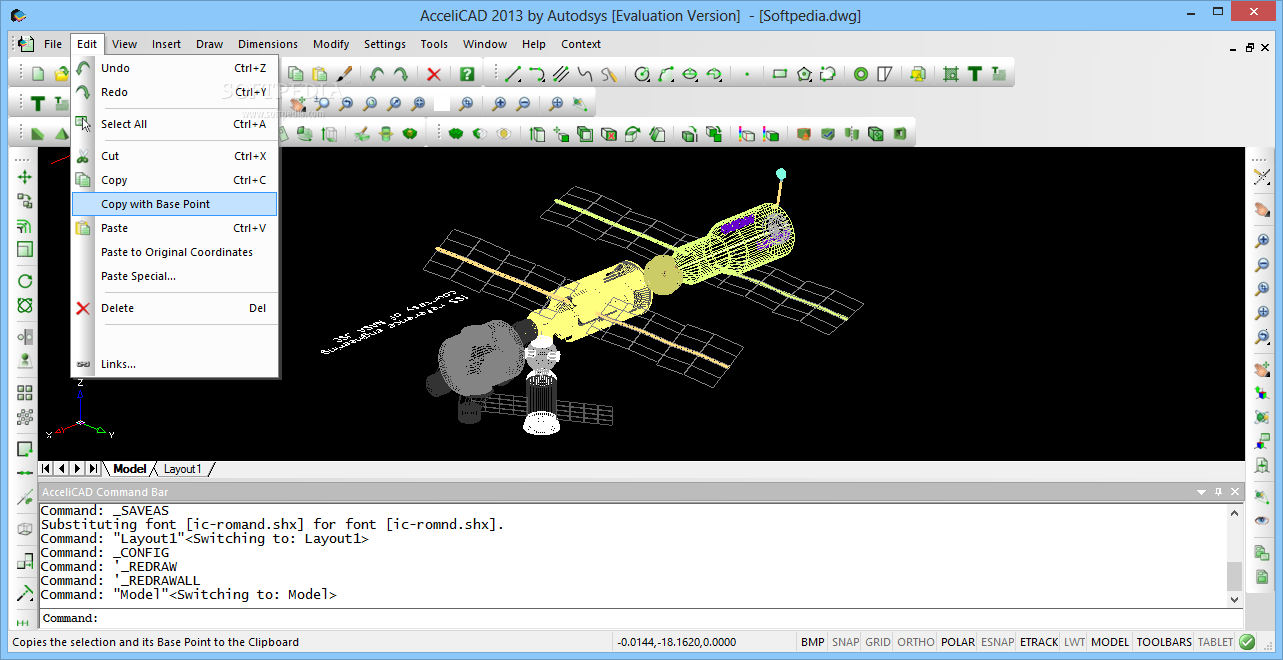Pick the rectangular Array tool icon
This screenshot has width=1283, height=660.
[25, 393]
